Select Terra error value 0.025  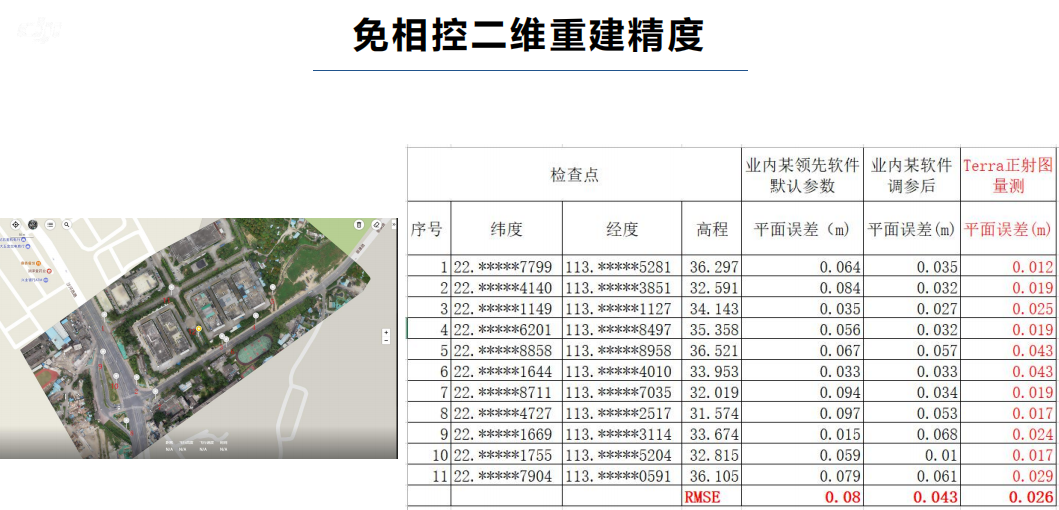1010,308
